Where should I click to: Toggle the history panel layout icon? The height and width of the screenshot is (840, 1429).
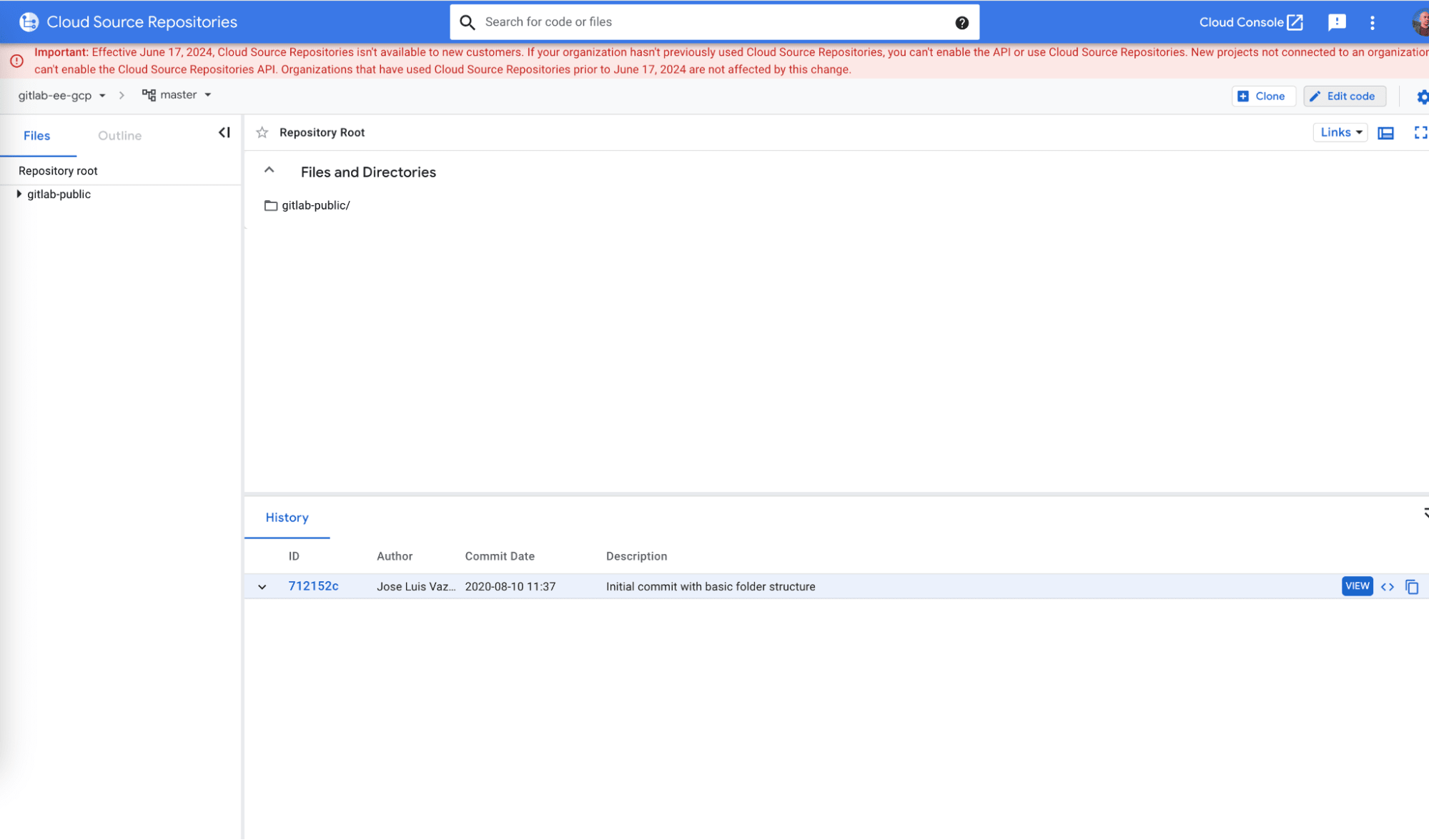coord(1386,133)
